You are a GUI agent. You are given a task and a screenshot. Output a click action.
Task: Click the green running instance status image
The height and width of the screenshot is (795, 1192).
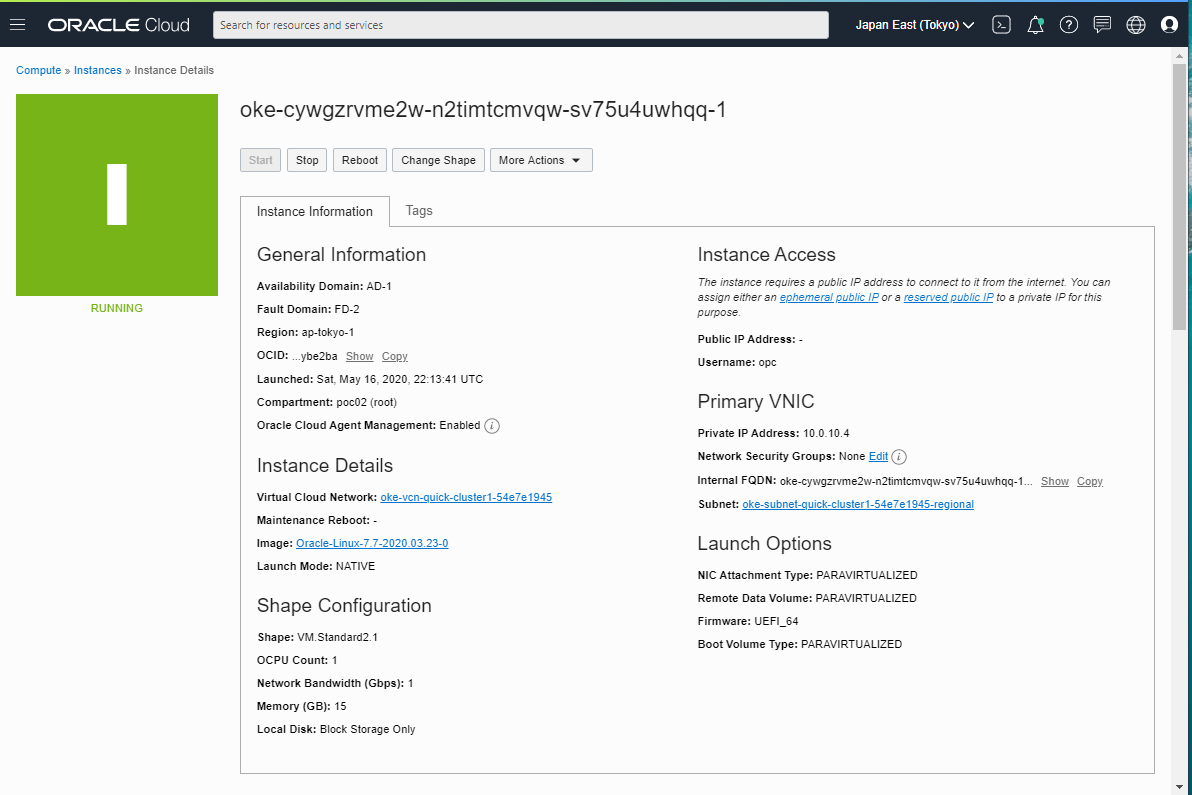click(x=117, y=195)
